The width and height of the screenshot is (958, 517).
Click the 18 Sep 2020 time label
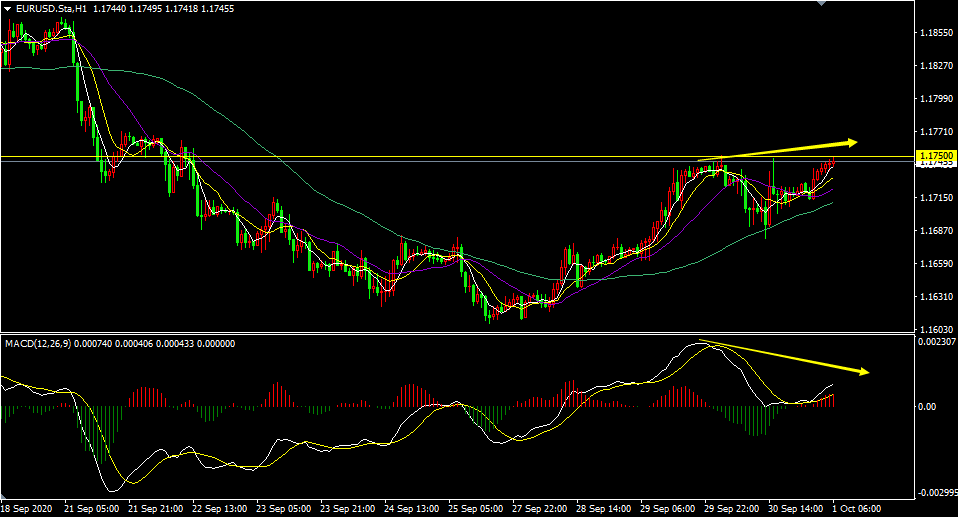click(x=26, y=508)
